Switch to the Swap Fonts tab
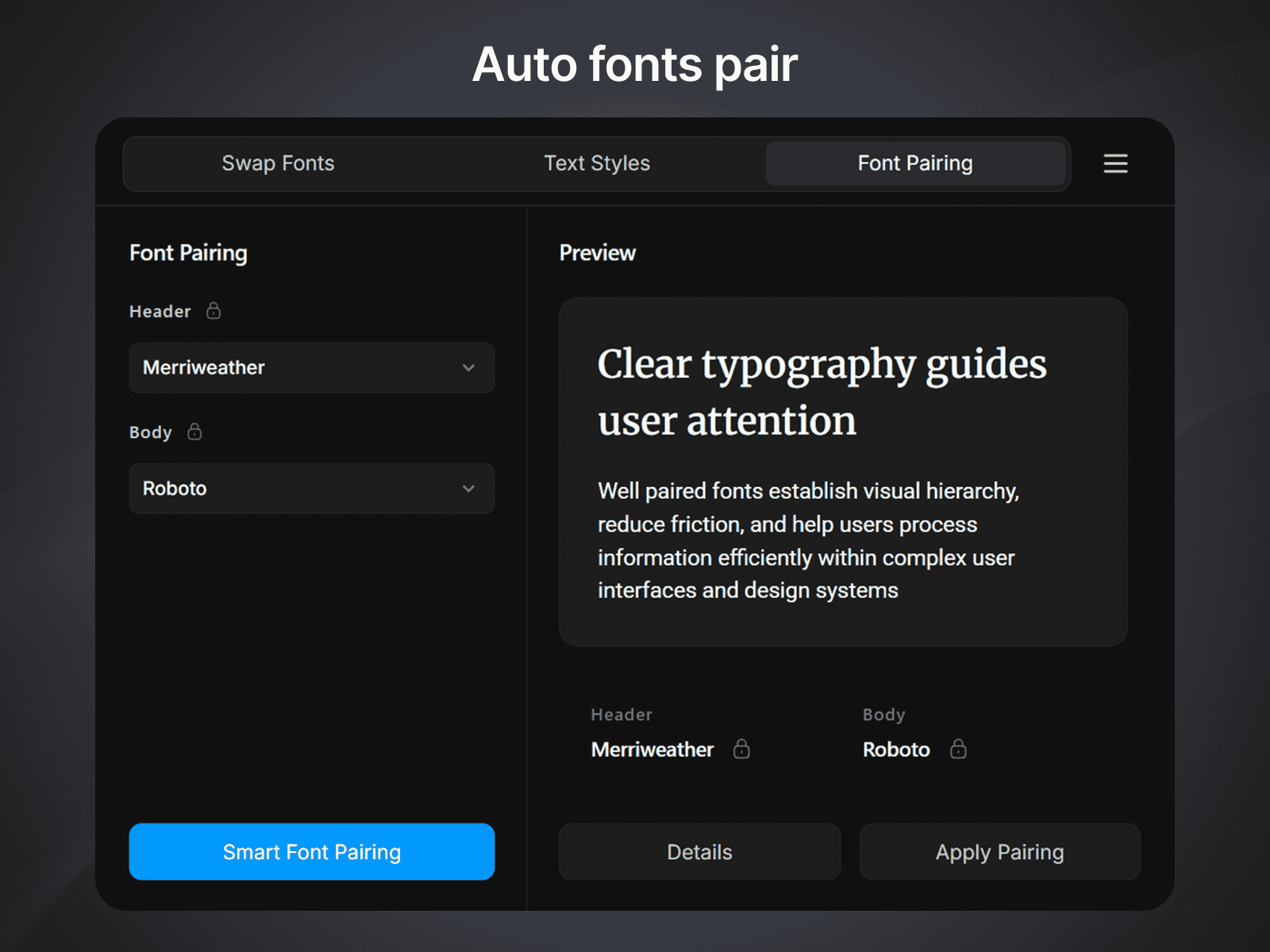1270x952 pixels. pos(278,163)
